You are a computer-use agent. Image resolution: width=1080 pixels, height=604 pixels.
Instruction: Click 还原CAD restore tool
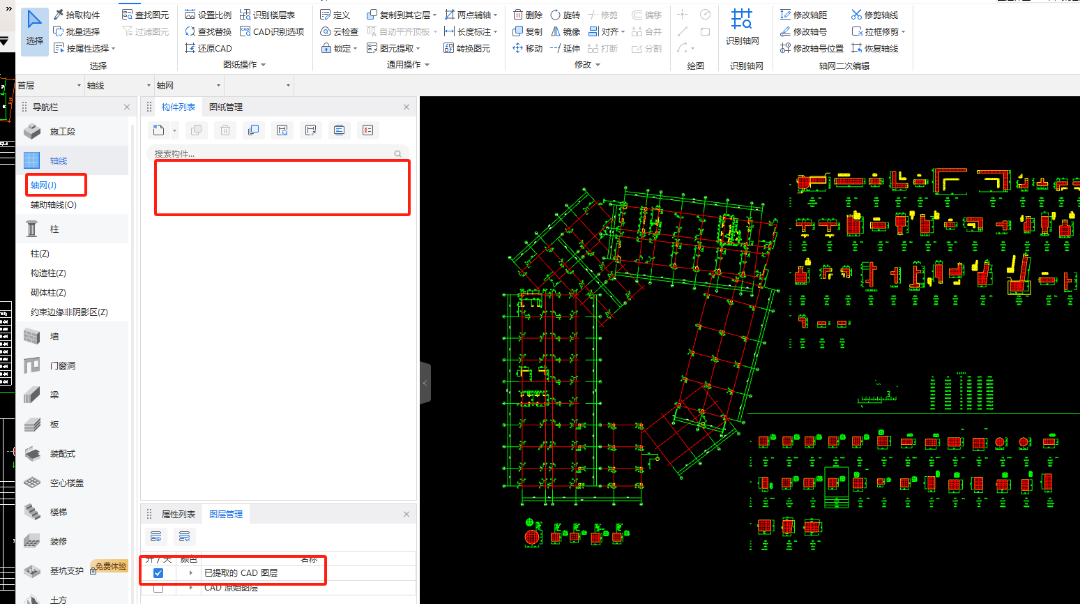pos(209,48)
